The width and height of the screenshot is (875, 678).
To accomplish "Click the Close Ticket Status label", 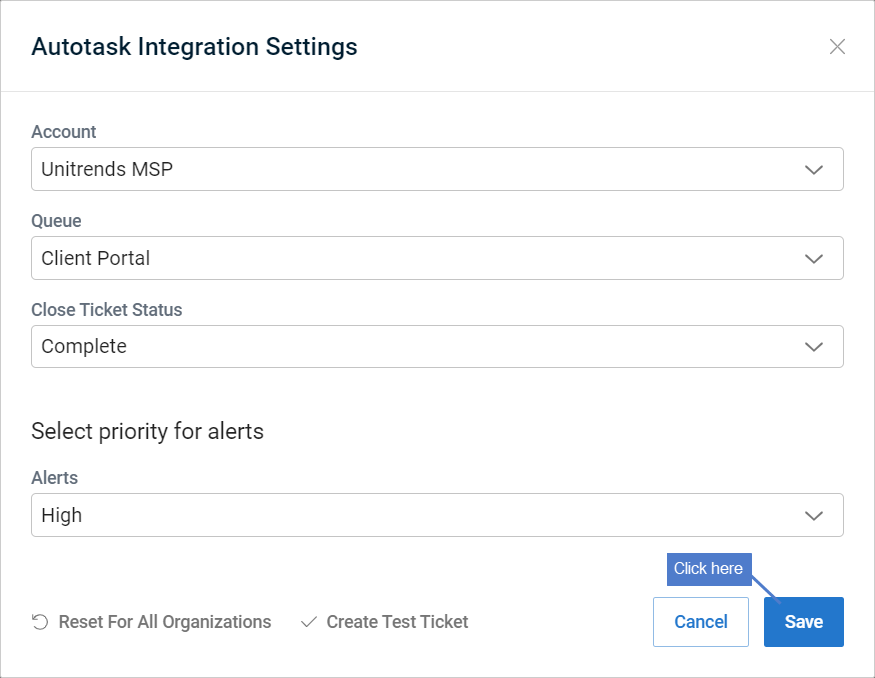I will click(107, 310).
